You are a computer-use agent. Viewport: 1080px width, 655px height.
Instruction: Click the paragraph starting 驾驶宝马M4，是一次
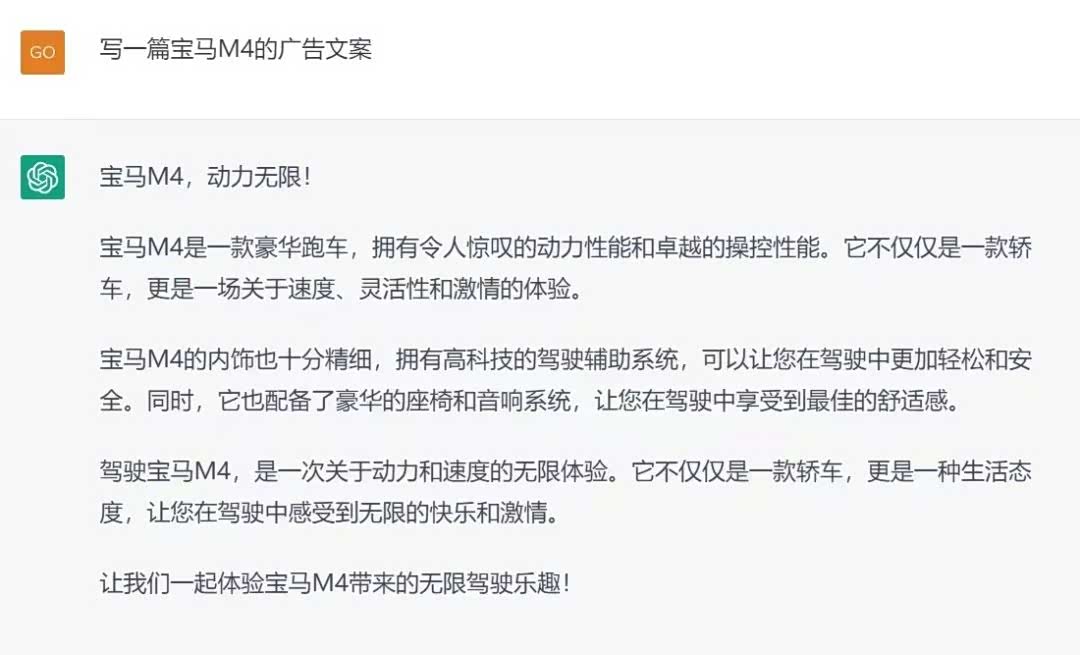[565, 492]
